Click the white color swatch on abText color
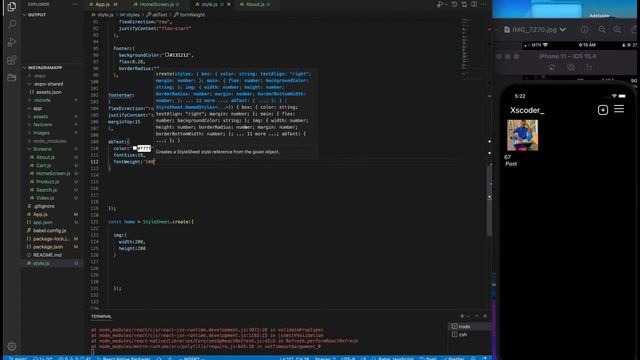 coord(135,148)
